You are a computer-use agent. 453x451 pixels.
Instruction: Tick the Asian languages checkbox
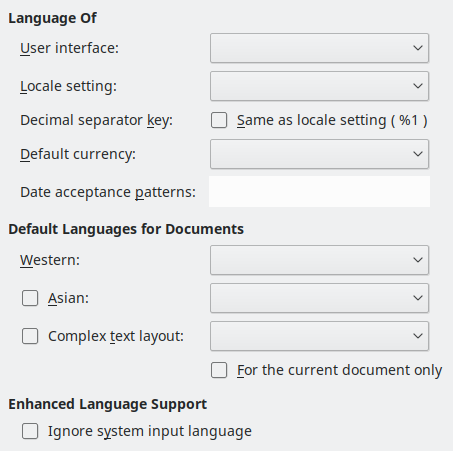pos(30,298)
